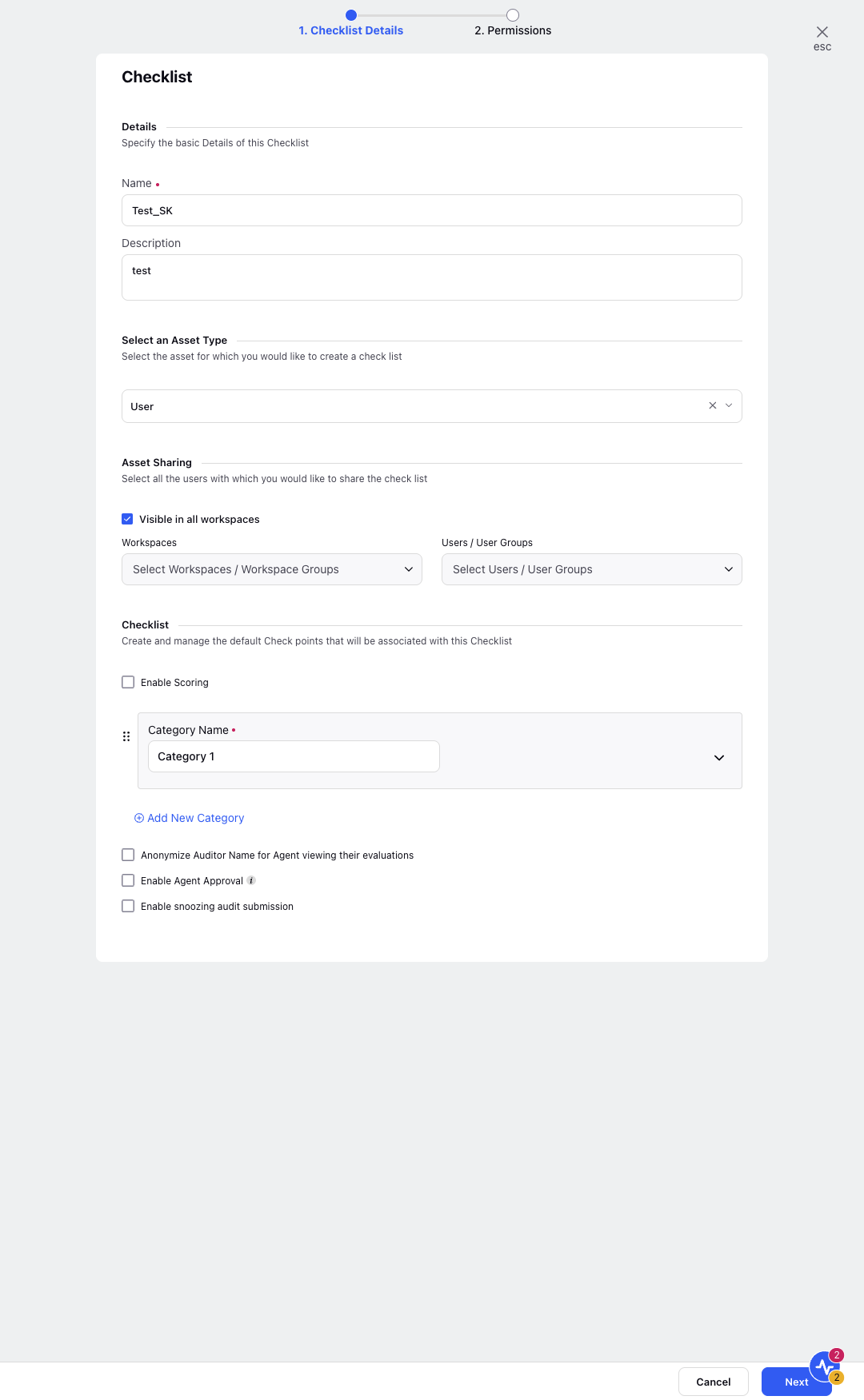This screenshot has width=864, height=1400.
Task: Click inside the Name field Test_SK
Action: 432,210
